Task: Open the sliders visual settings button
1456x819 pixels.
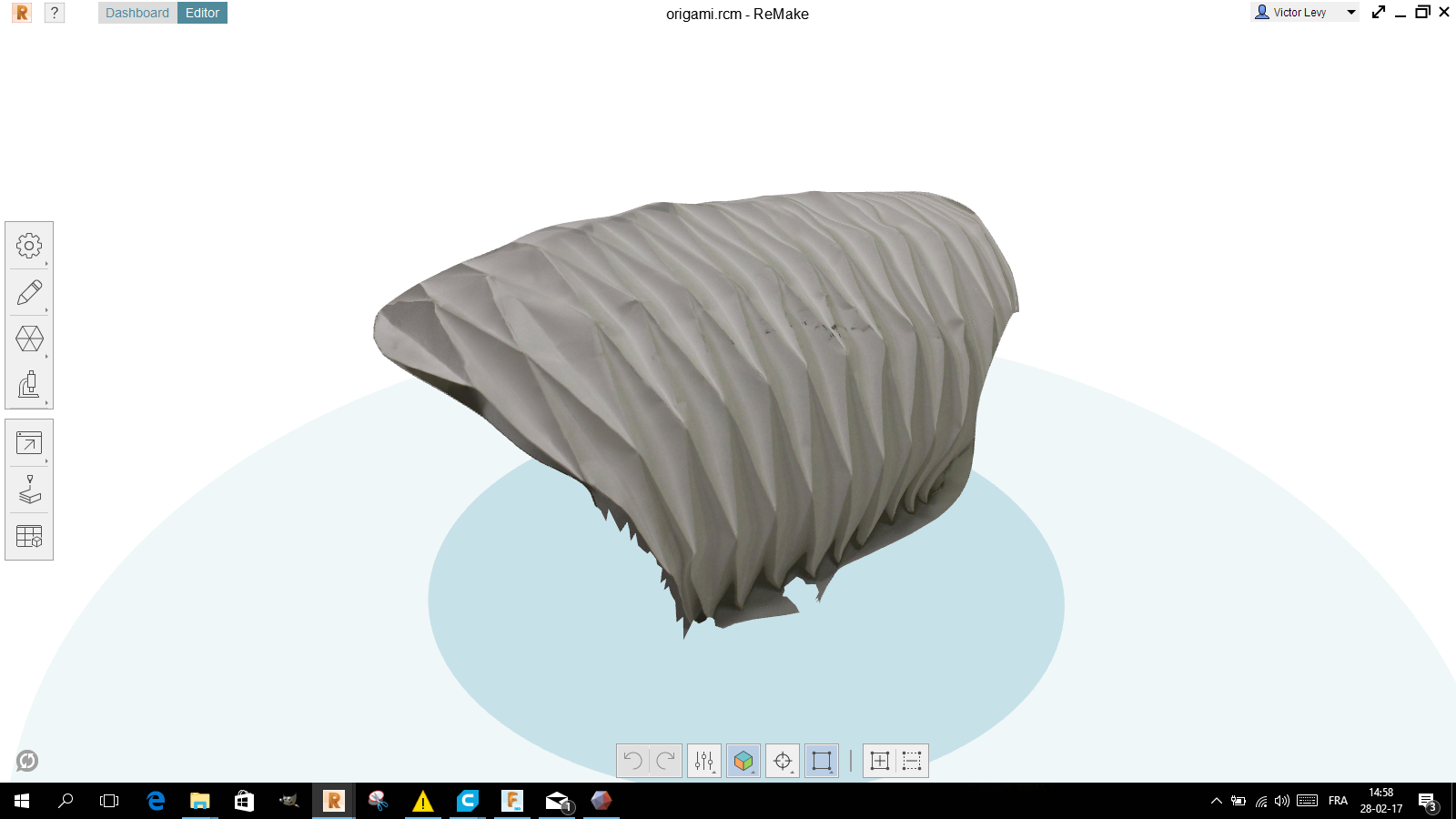Action: click(704, 761)
